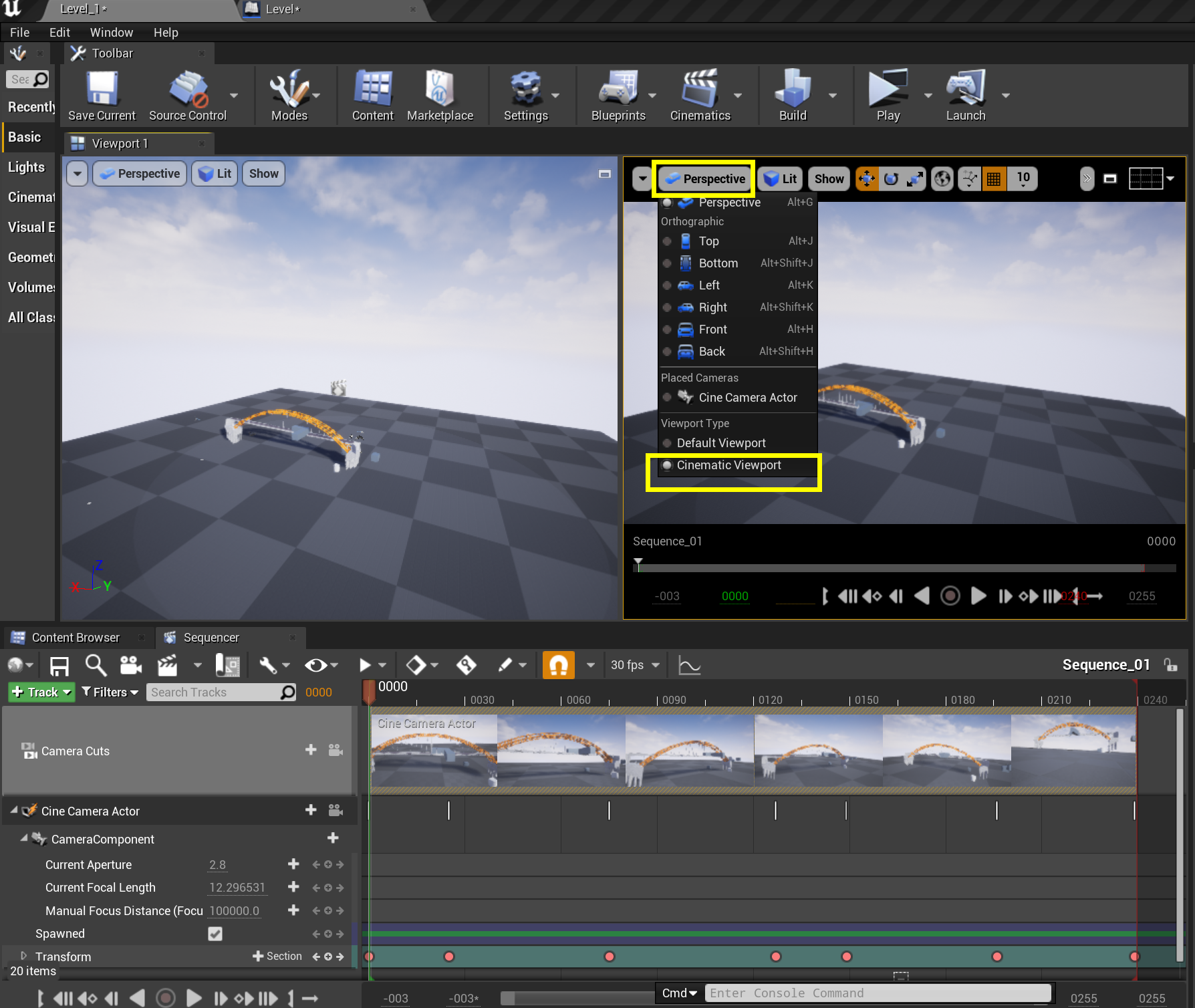The width and height of the screenshot is (1195, 1008).
Task: Click the Settings toolbar icon
Action: [x=526, y=96]
